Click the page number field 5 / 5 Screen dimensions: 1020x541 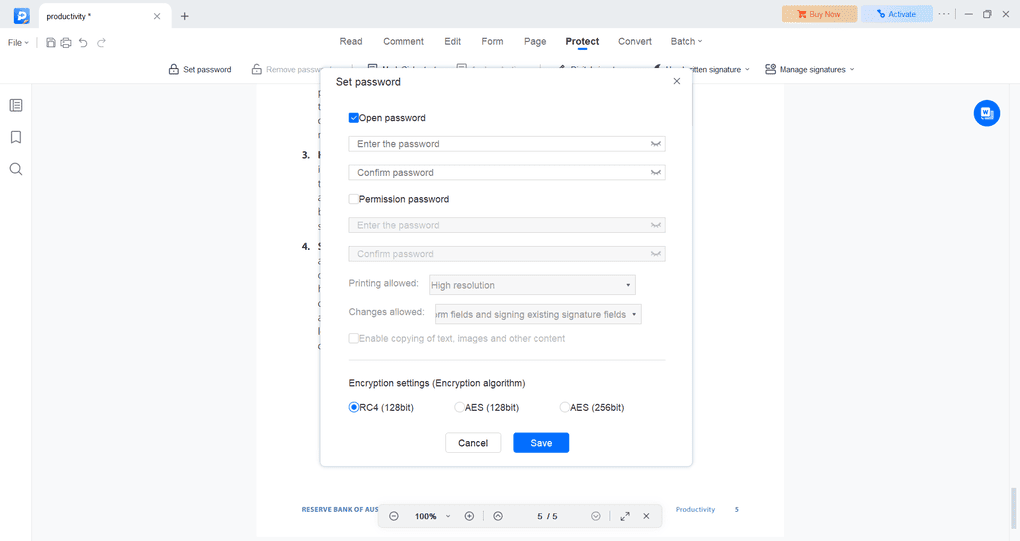pos(547,516)
